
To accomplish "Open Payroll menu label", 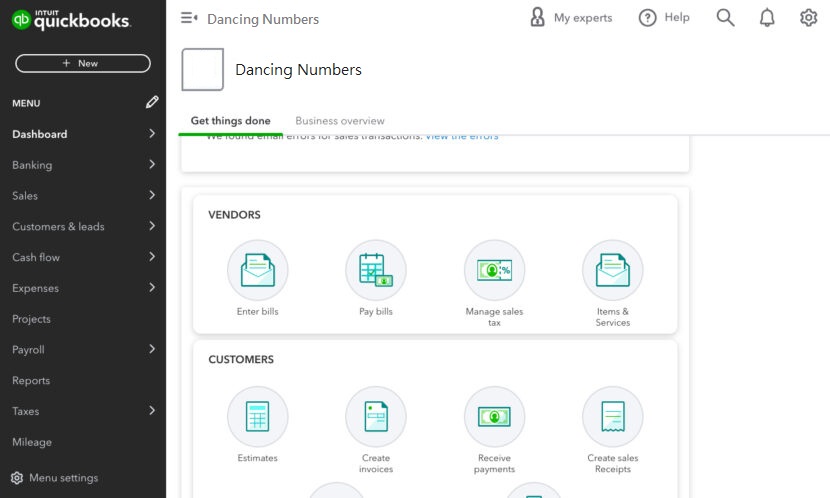I will click(x=28, y=350).
